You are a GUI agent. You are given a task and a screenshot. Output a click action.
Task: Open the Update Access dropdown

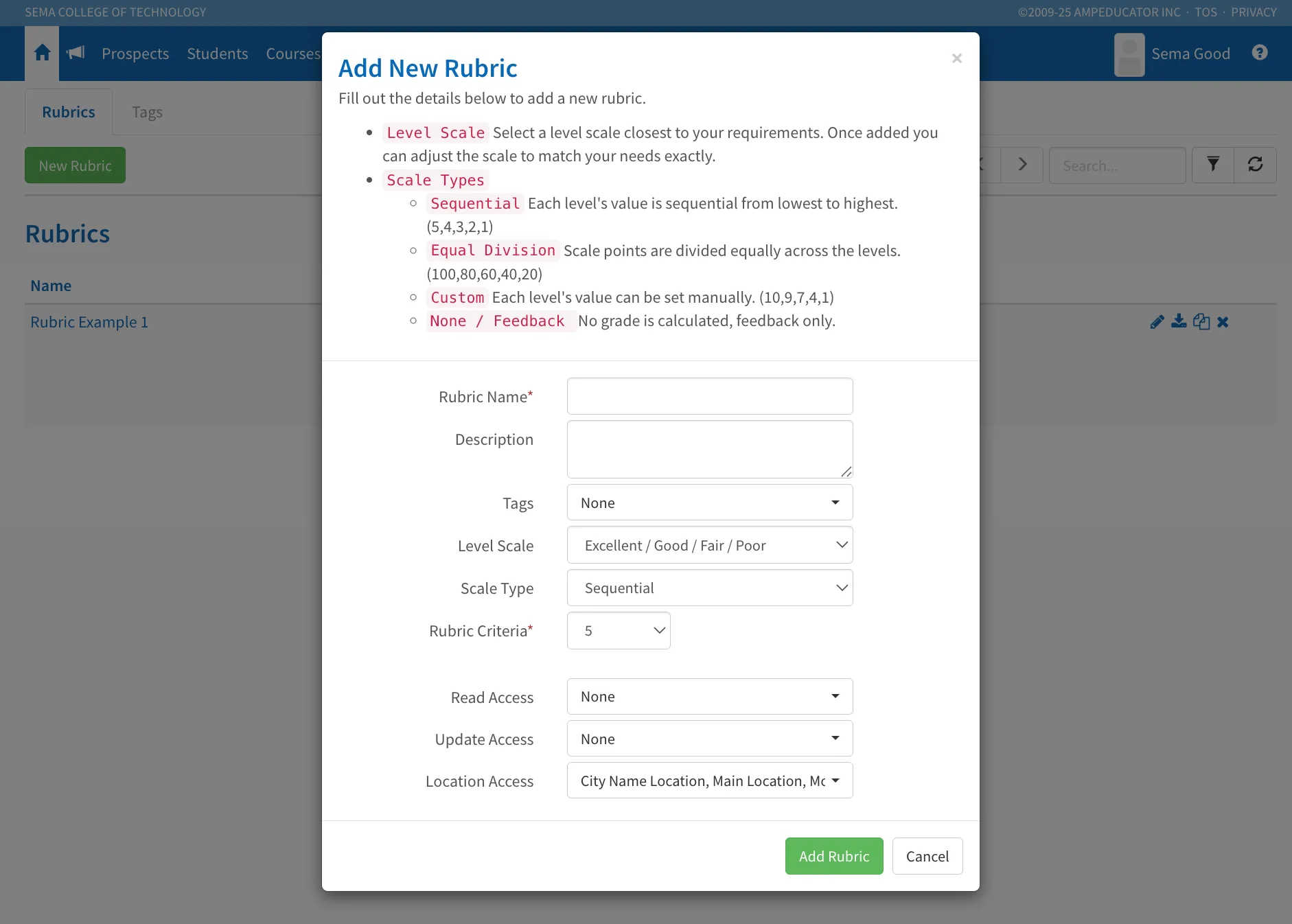click(x=710, y=739)
